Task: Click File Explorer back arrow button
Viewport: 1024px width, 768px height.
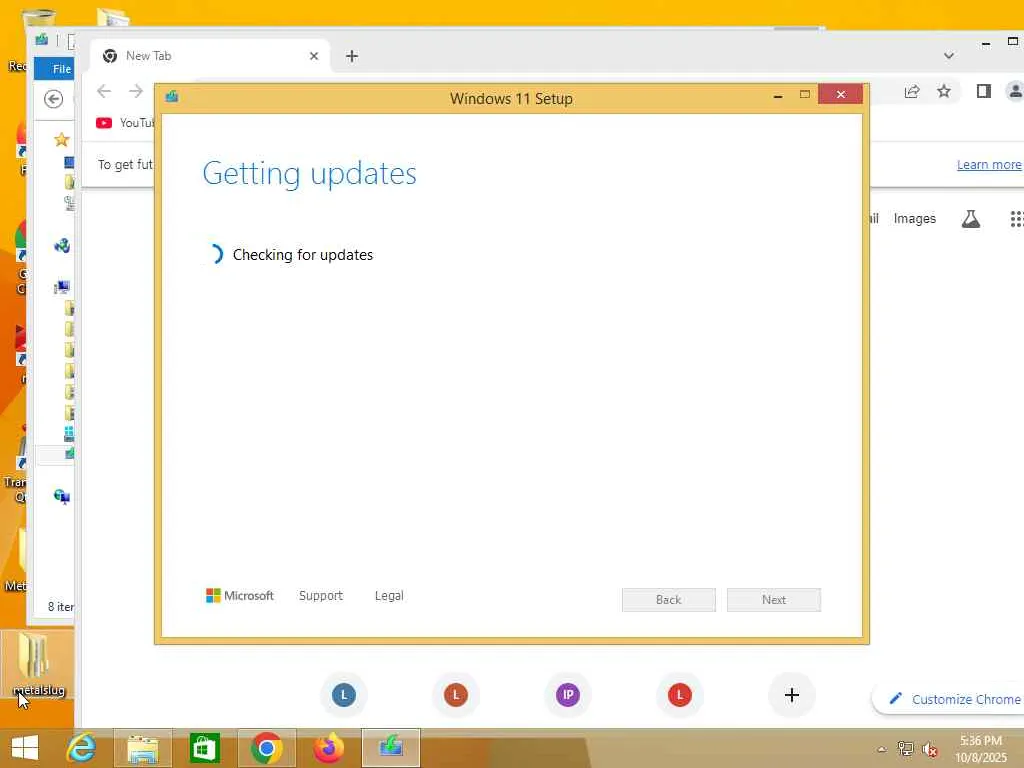Action: (x=54, y=99)
